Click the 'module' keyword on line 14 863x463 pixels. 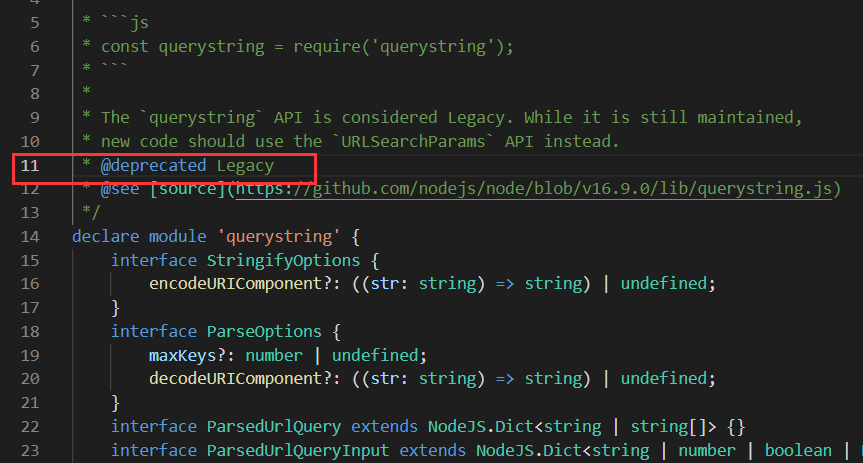pyautogui.click(x=177, y=236)
